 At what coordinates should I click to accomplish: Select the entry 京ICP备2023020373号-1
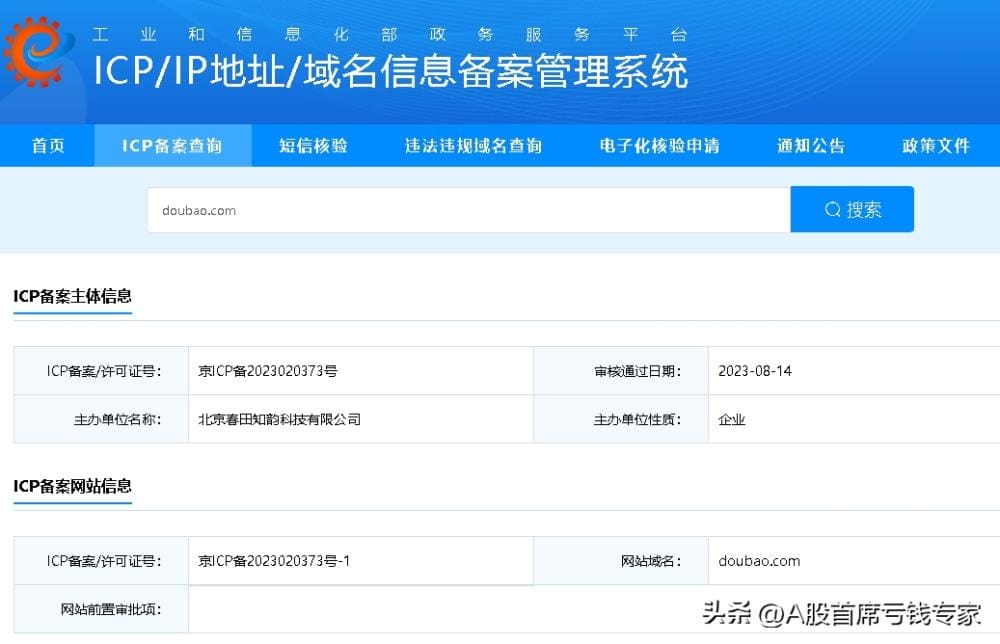tap(276, 560)
